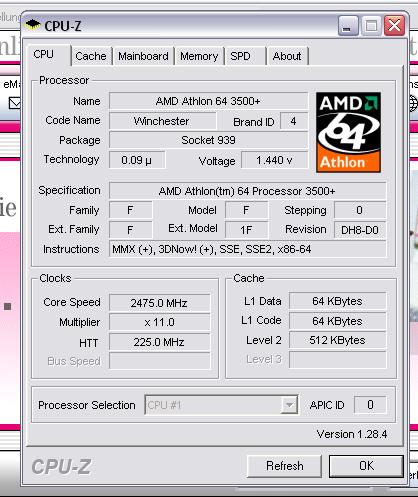
Task: Go to the About tab
Action: [287, 56]
